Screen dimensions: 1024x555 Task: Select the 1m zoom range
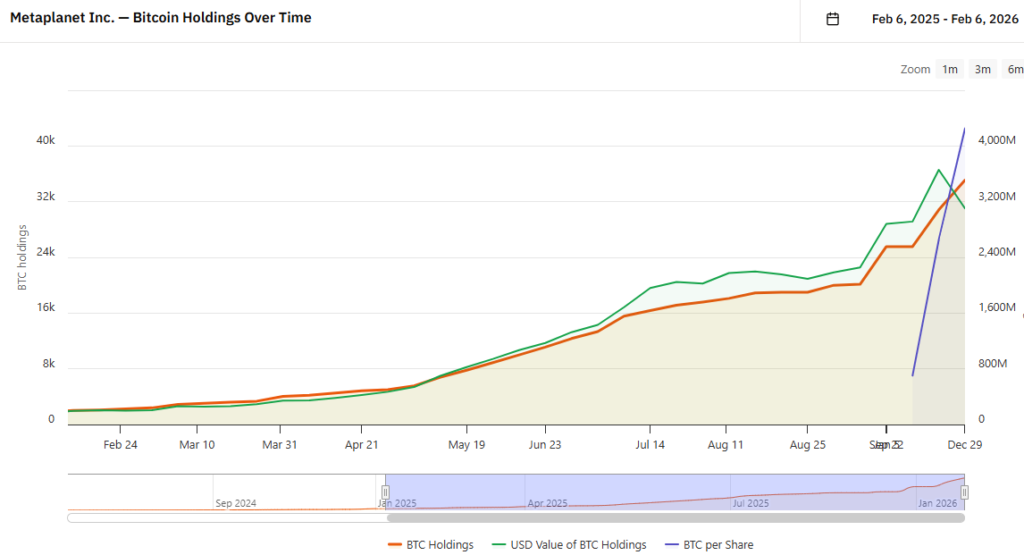click(x=949, y=69)
